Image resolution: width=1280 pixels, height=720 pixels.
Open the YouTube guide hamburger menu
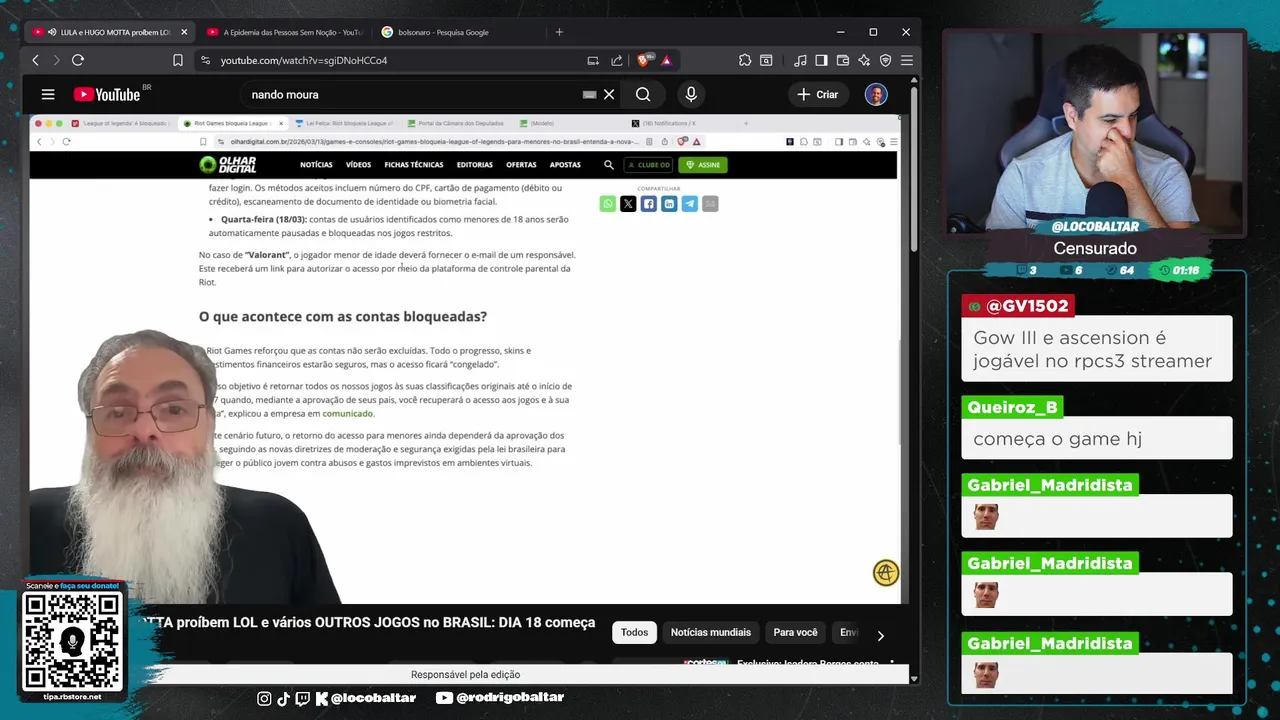click(x=48, y=94)
